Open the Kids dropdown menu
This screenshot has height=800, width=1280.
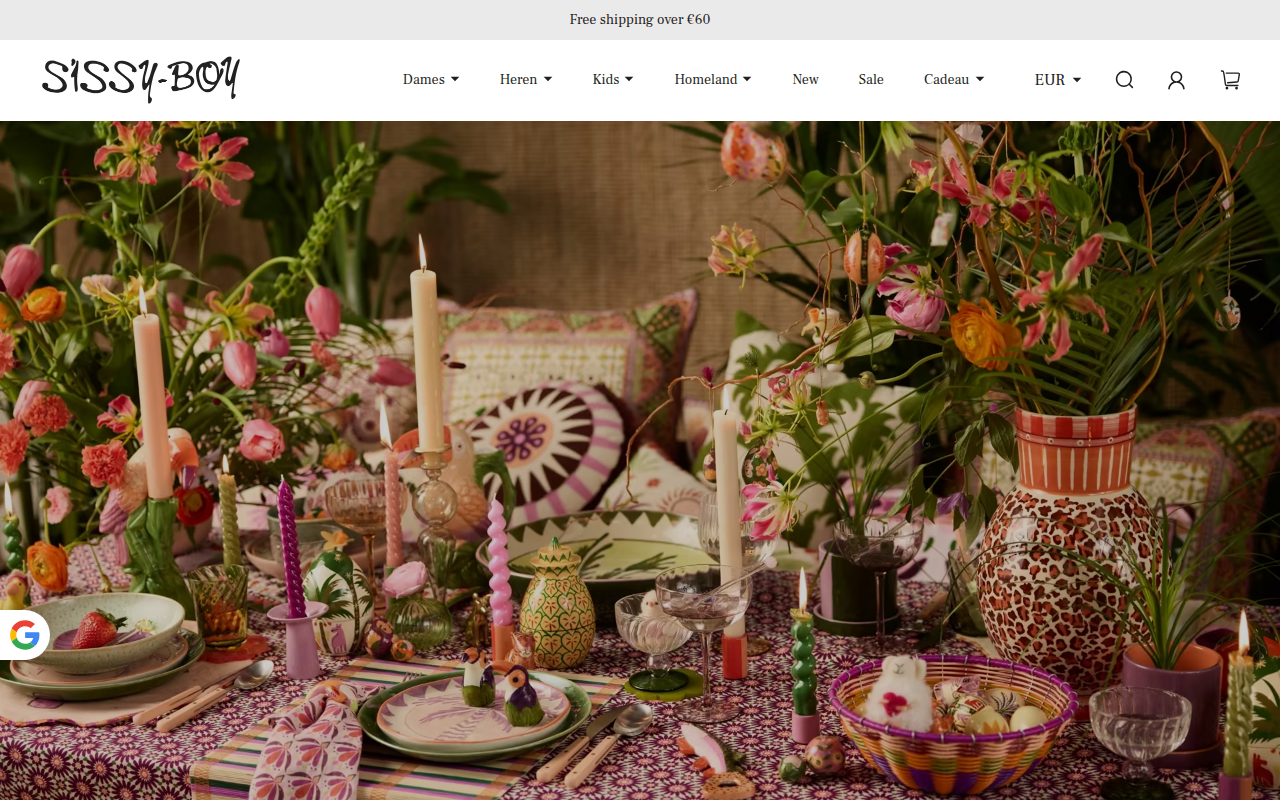tap(613, 80)
